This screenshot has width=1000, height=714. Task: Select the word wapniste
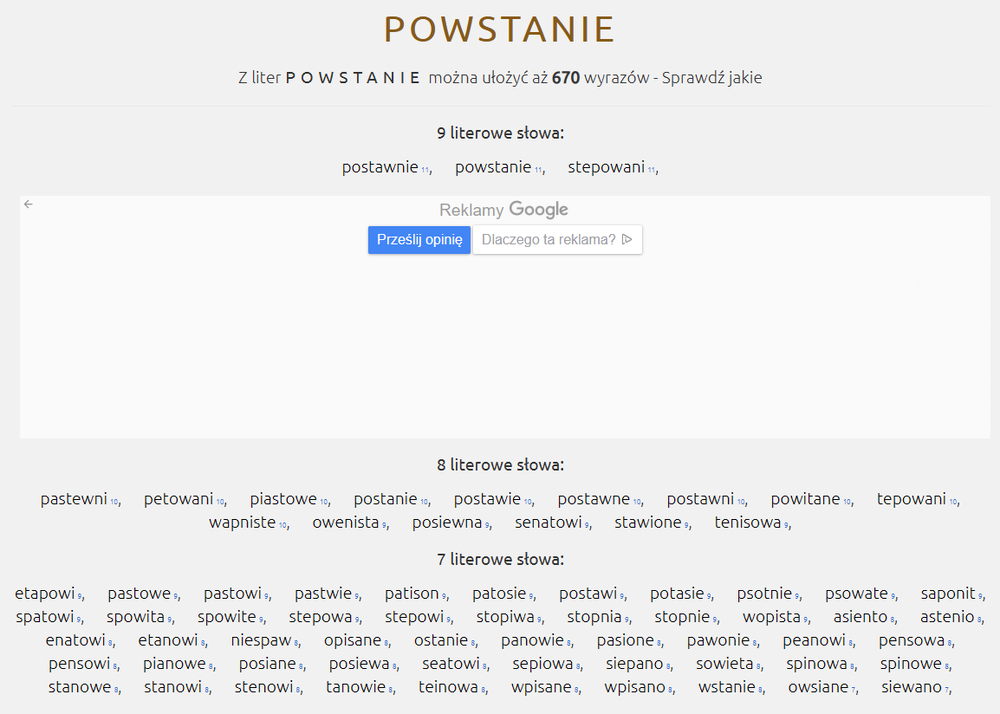242,522
